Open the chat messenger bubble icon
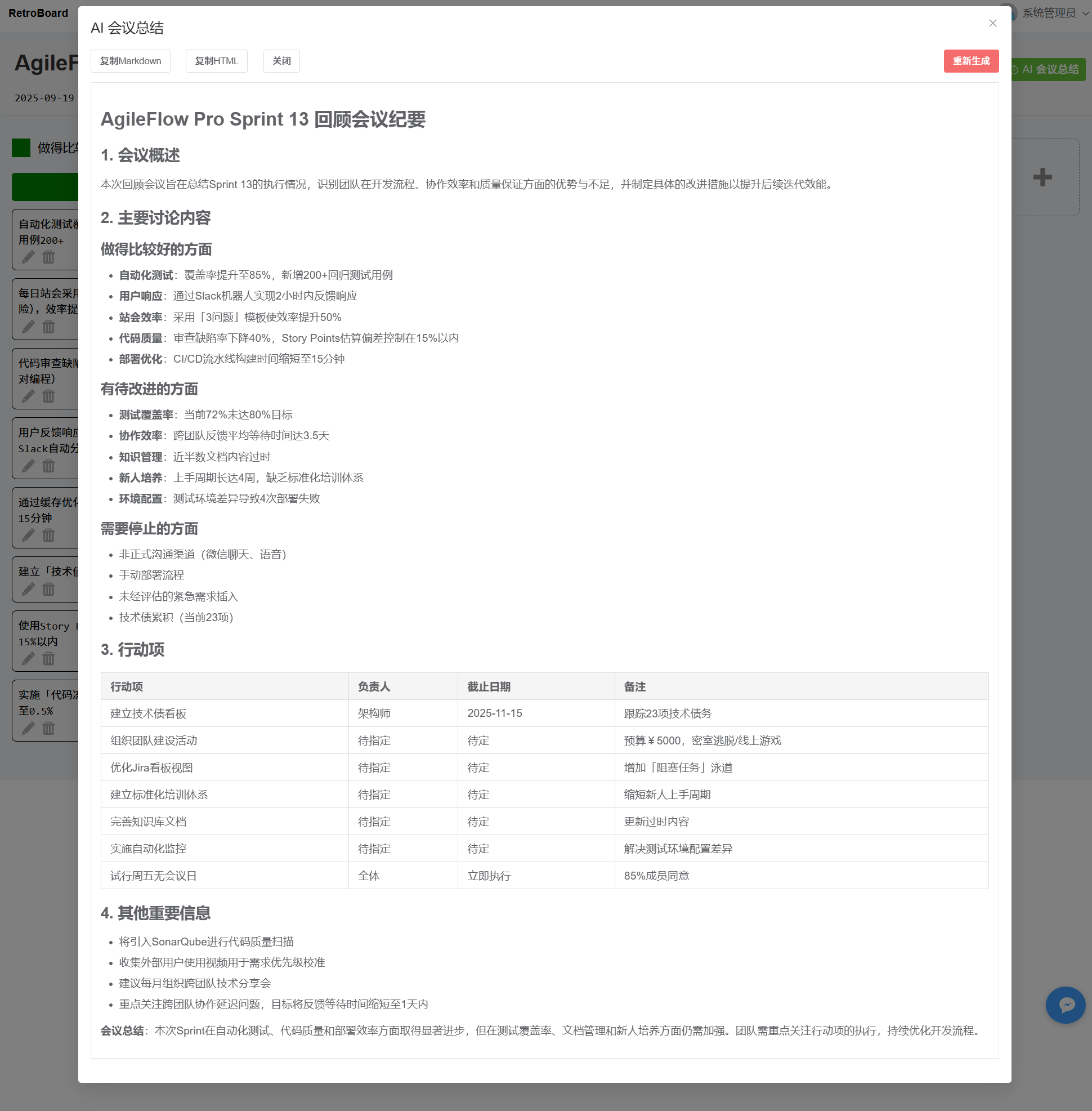 (x=1065, y=1004)
